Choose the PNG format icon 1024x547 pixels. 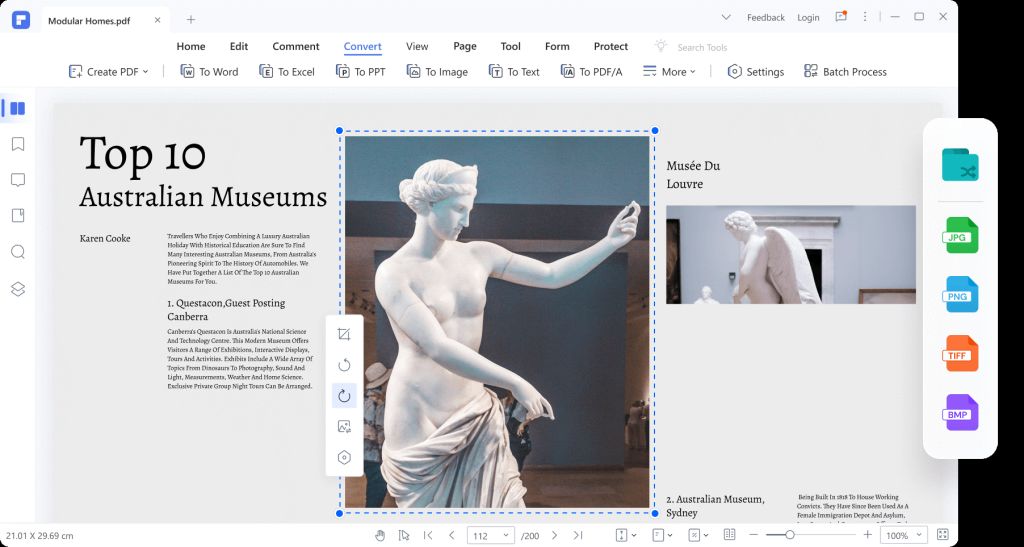(960, 295)
